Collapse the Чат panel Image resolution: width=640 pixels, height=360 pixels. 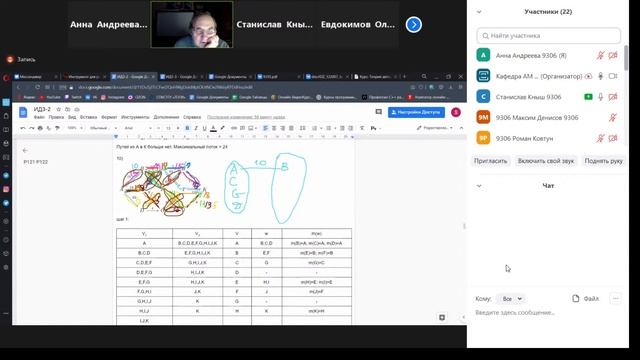479,186
